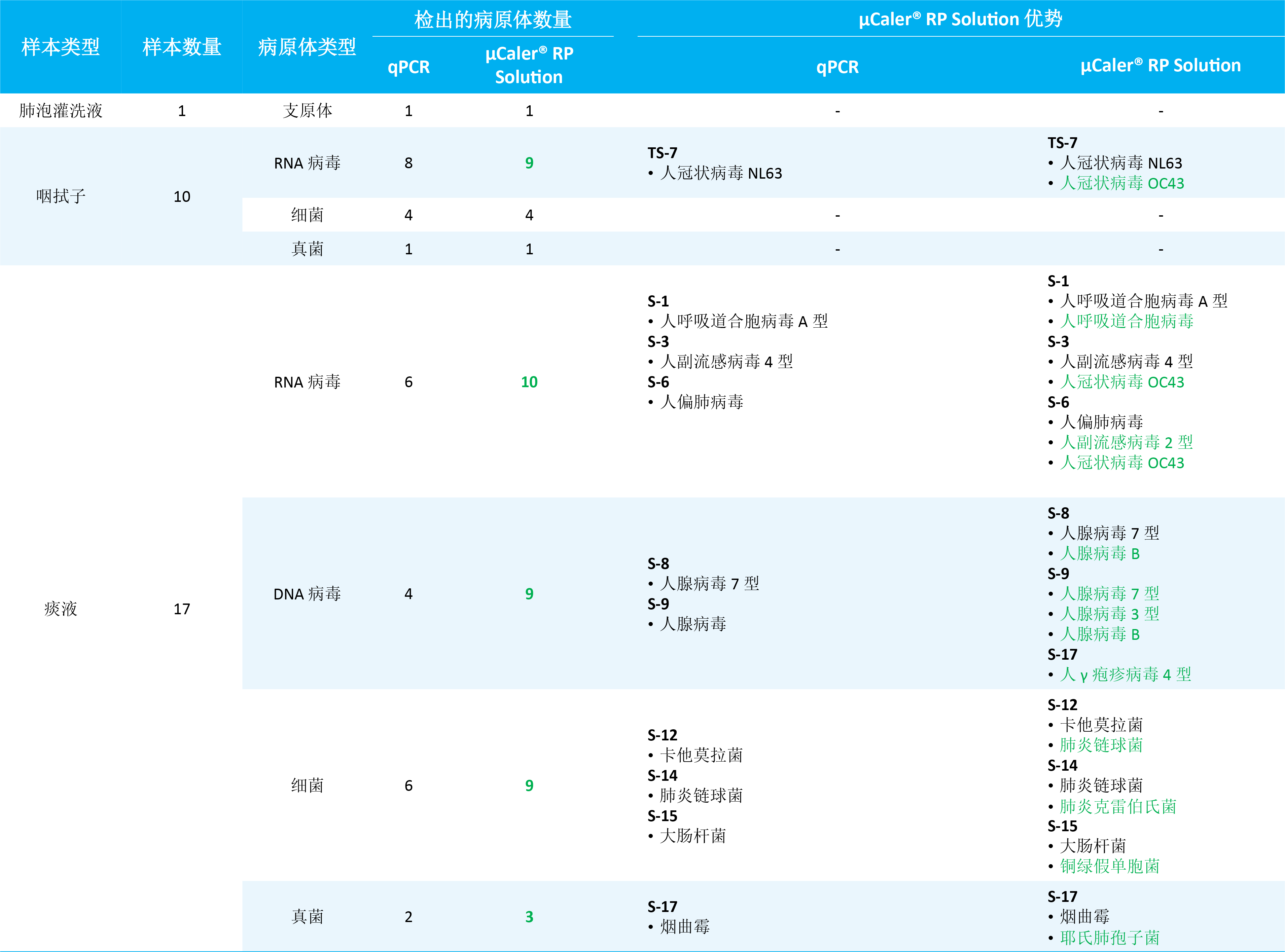Click green 人 γ 疱疹病毒 4 型 entry
Image resolution: width=1285 pixels, height=952 pixels.
[x=1125, y=674]
